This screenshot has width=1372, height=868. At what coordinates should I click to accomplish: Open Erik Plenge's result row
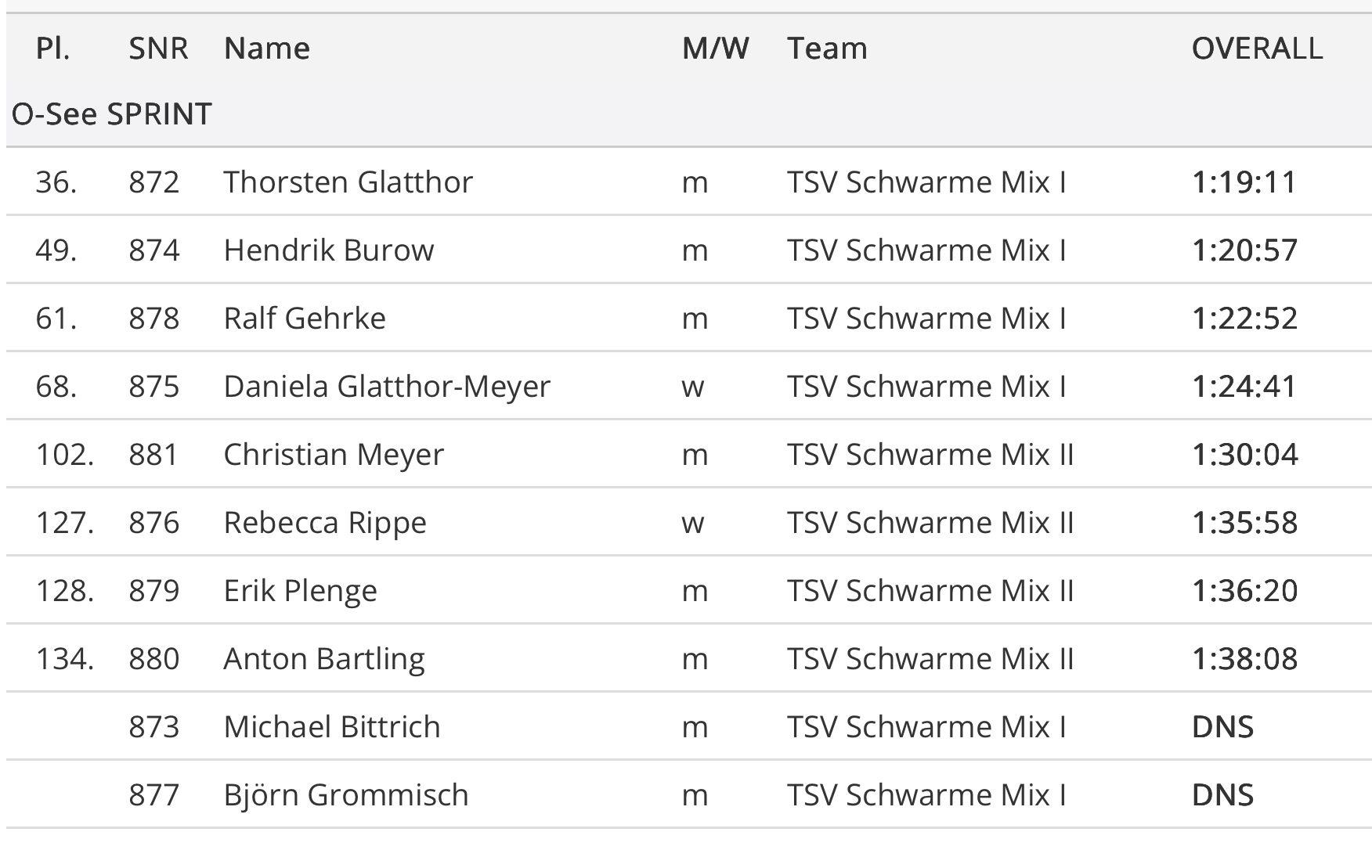click(x=300, y=591)
